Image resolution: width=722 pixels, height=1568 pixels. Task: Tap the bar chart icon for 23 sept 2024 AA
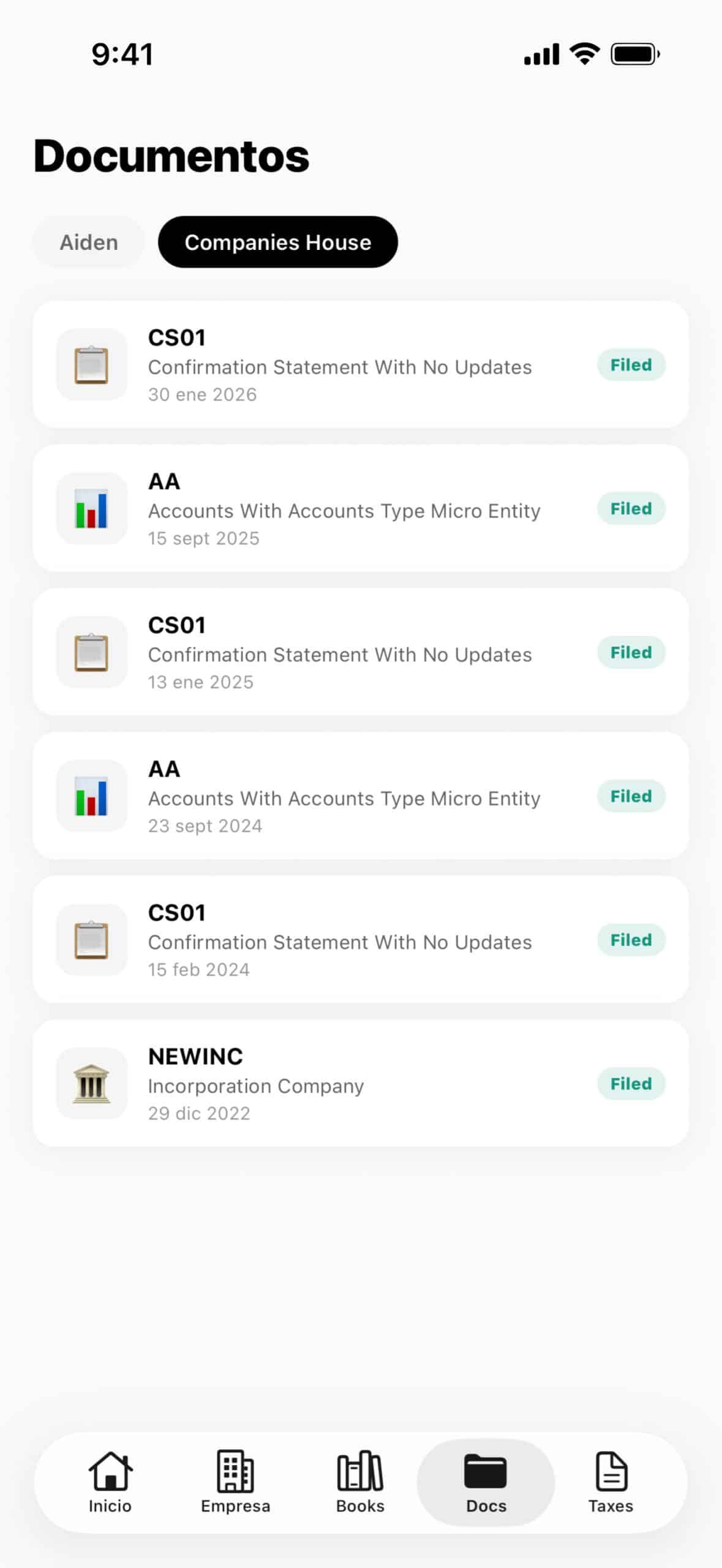(92, 796)
